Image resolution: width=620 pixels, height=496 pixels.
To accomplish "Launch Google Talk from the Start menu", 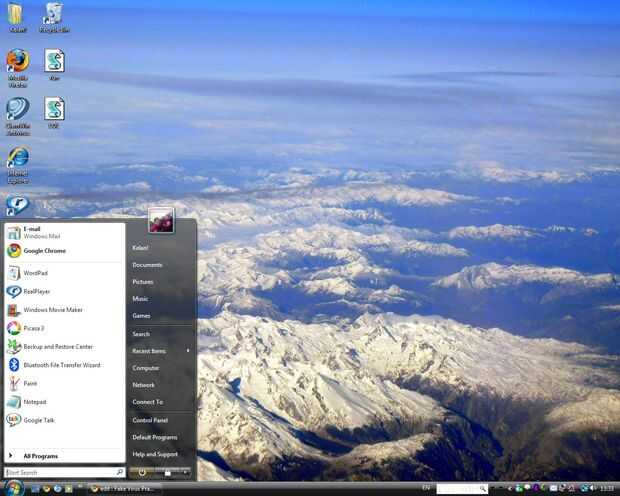I will (x=64, y=420).
